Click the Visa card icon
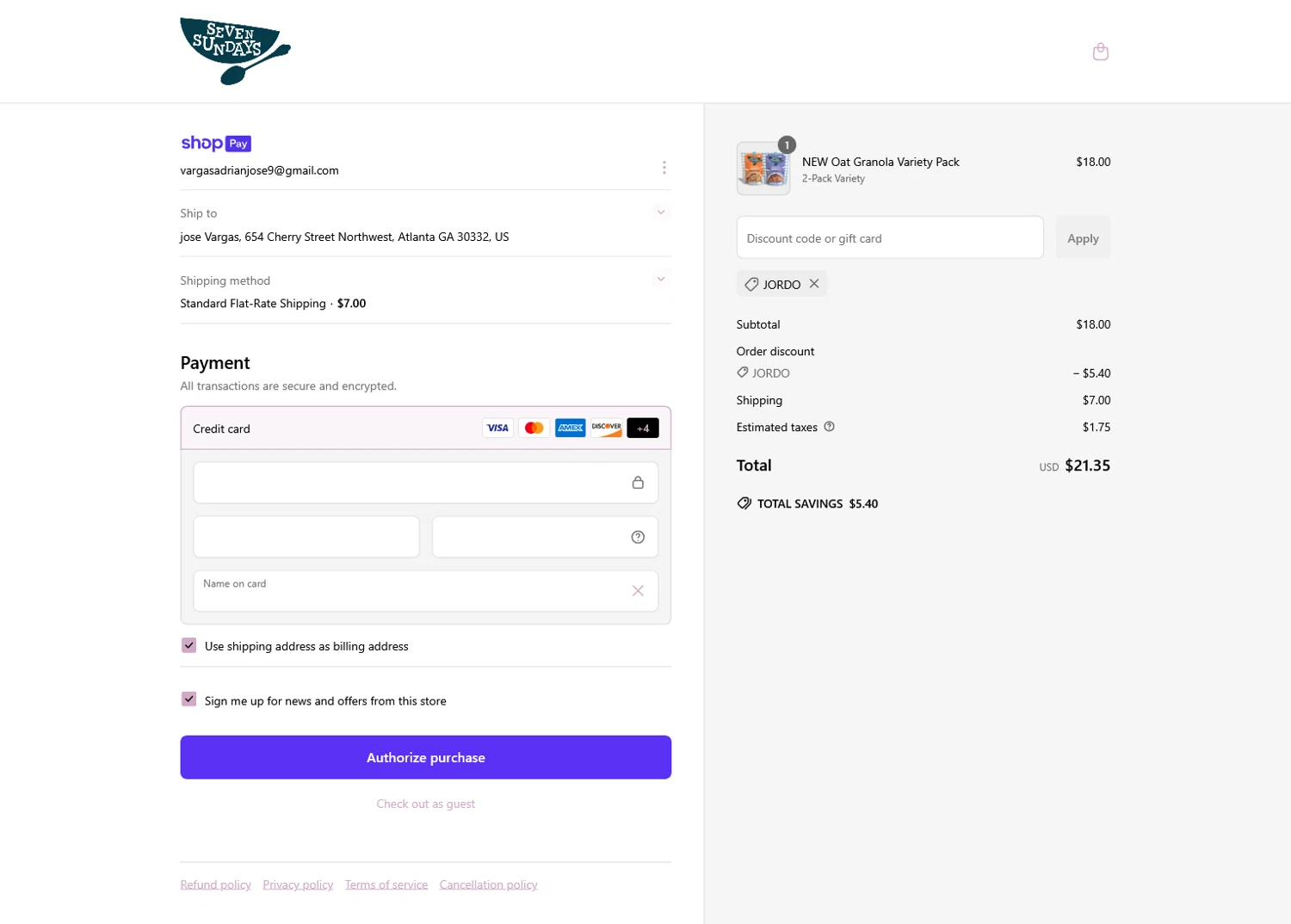This screenshot has height=924, width=1291. pos(497,428)
